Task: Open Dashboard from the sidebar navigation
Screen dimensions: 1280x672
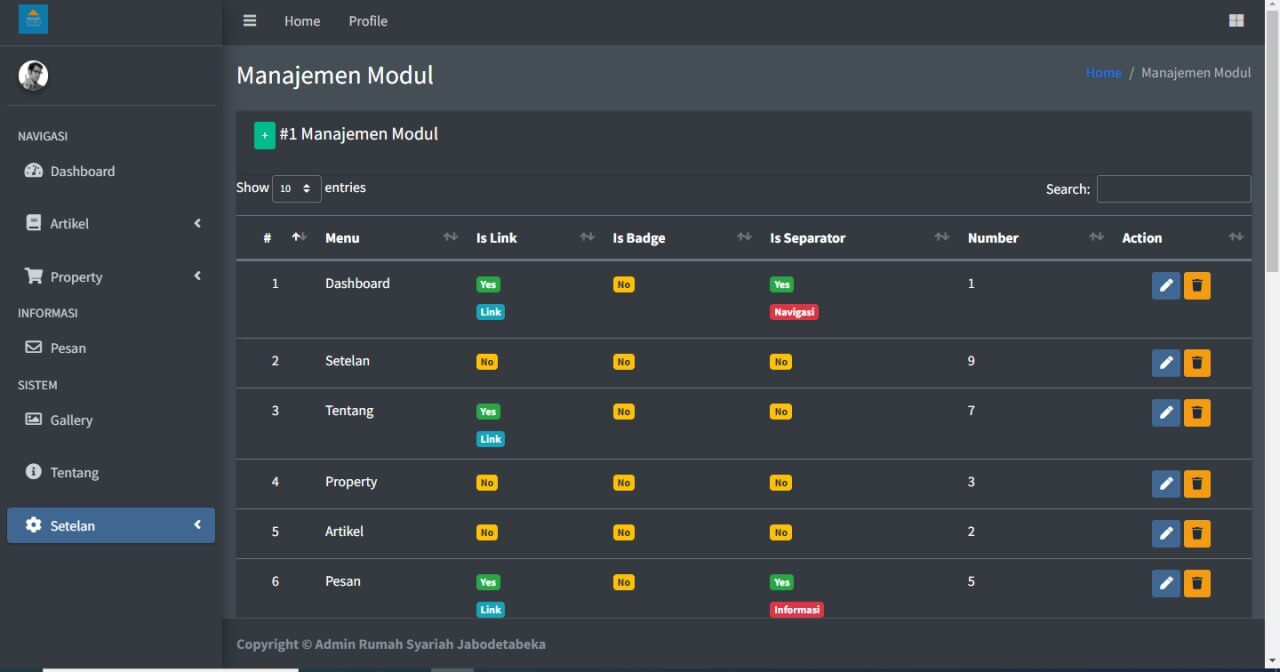Action: 82,171
